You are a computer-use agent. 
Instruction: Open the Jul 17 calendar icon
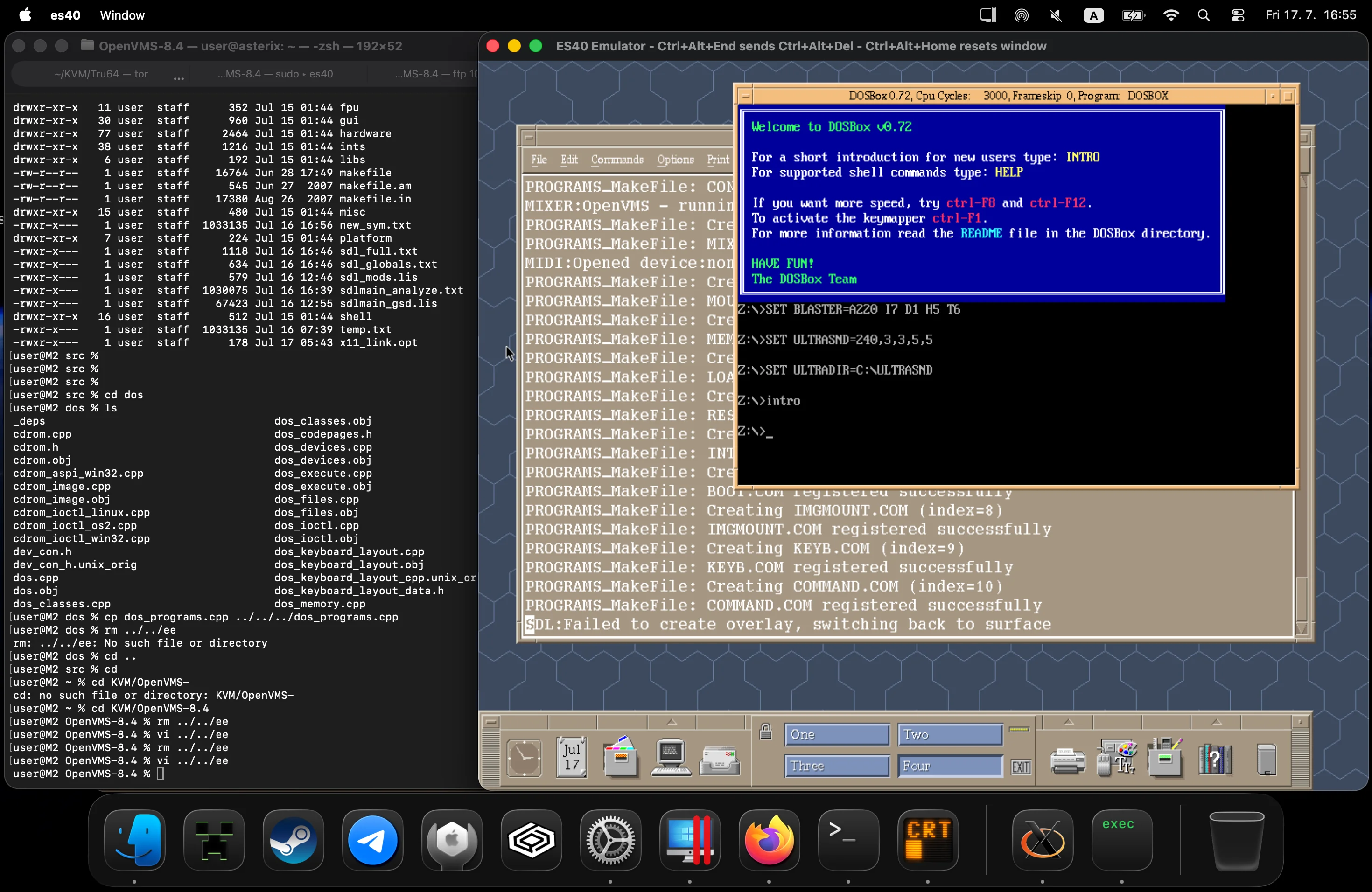[x=571, y=757]
